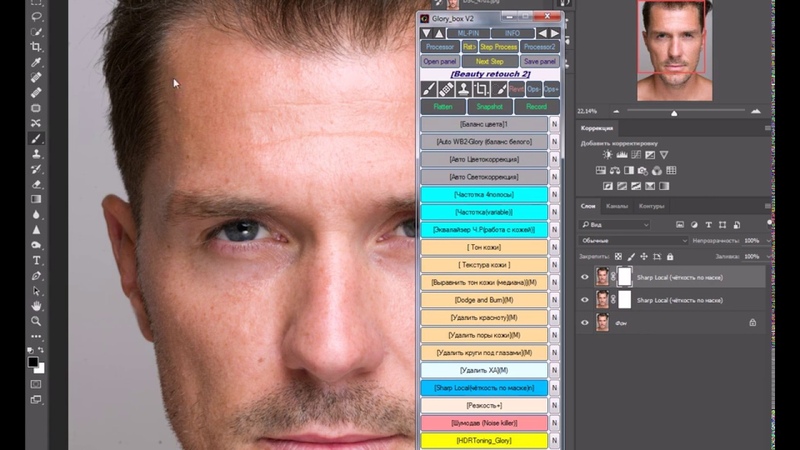Select the Lasso tool
Screen dimensions: 800x450
[x=36, y=17]
